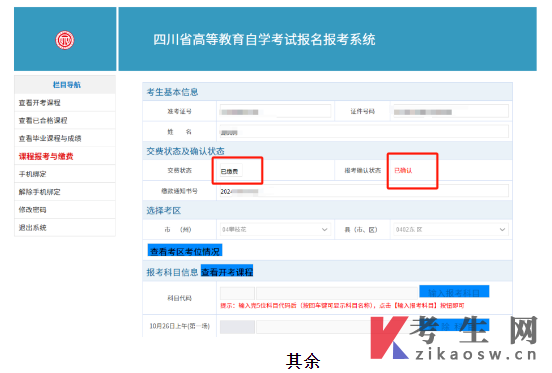Click the 栏目导航 sidebar header
Viewport: 552px width, 373px height.
click(67, 85)
